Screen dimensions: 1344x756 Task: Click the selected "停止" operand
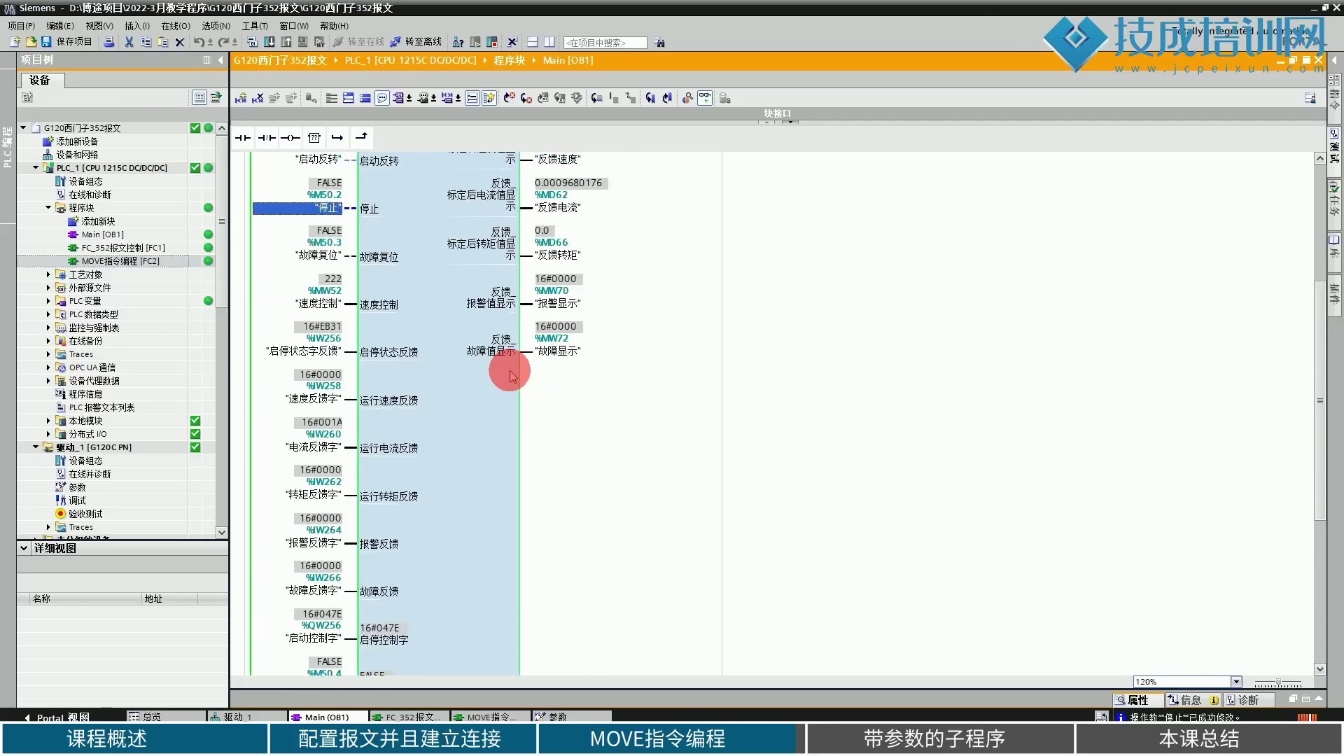pos(297,208)
